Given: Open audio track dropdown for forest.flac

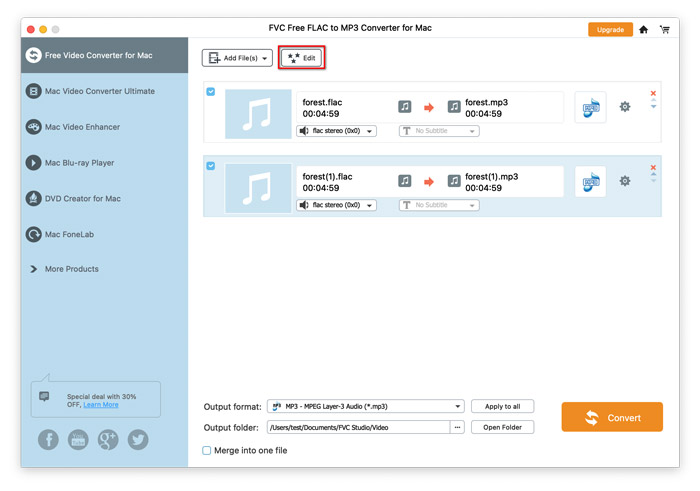Looking at the screenshot, I should (336, 131).
